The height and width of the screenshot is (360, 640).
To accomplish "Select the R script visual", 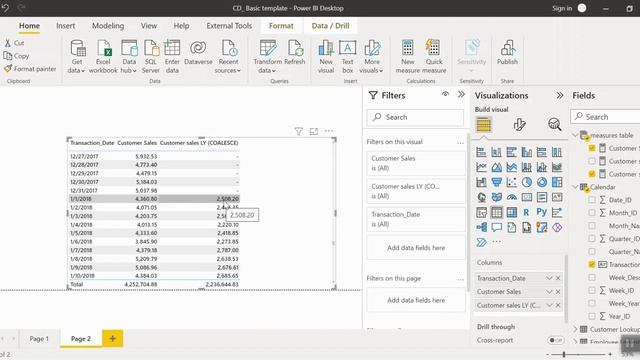I will [x=527, y=213].
